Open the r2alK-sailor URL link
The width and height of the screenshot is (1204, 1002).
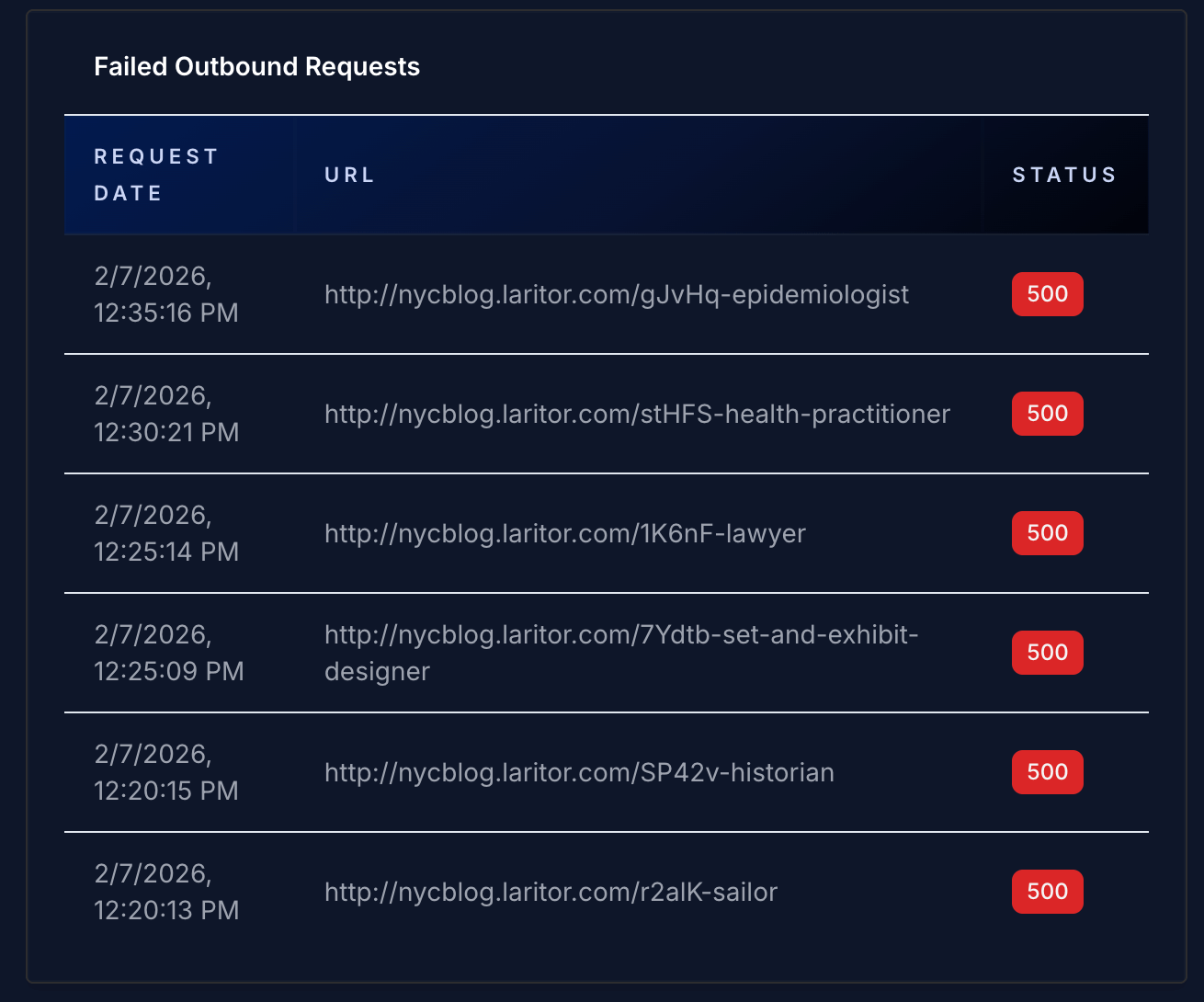550,892
